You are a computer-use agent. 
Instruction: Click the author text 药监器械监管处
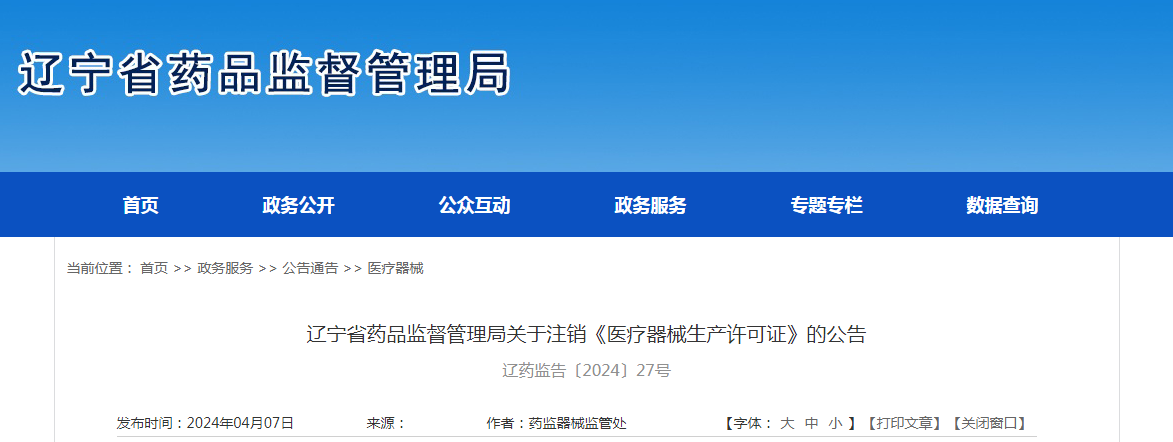[577, 423]
